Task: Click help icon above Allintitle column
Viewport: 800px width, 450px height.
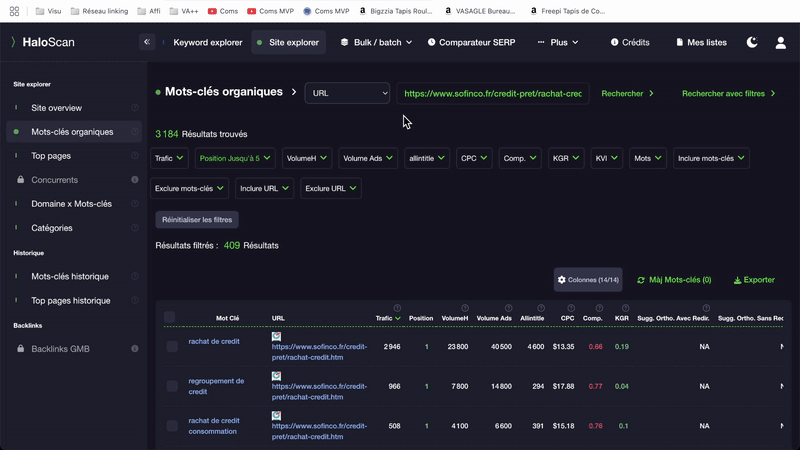Action: point(541,308)
